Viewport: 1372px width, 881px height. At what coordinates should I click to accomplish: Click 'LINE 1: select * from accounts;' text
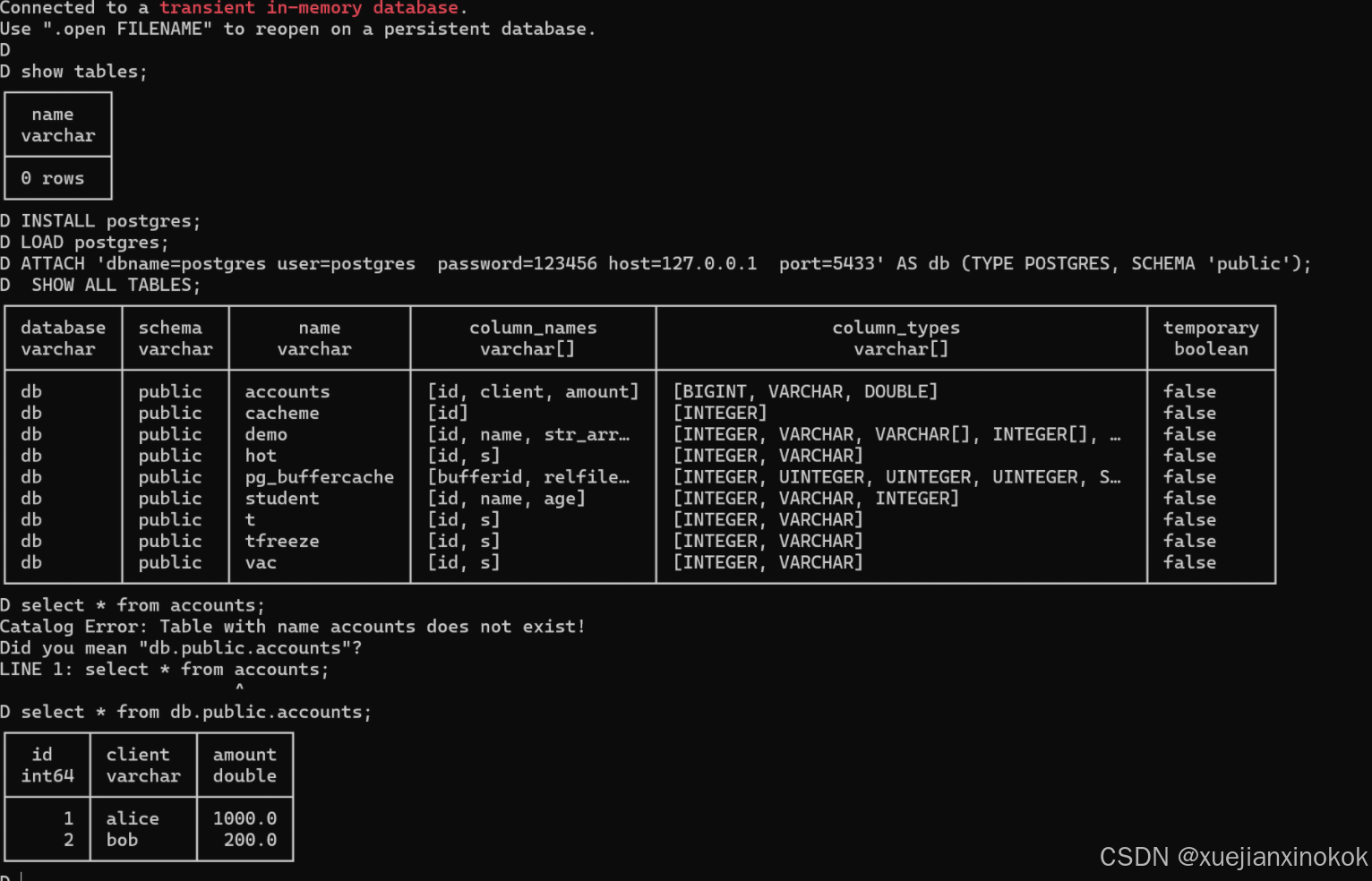click(165, 670)
